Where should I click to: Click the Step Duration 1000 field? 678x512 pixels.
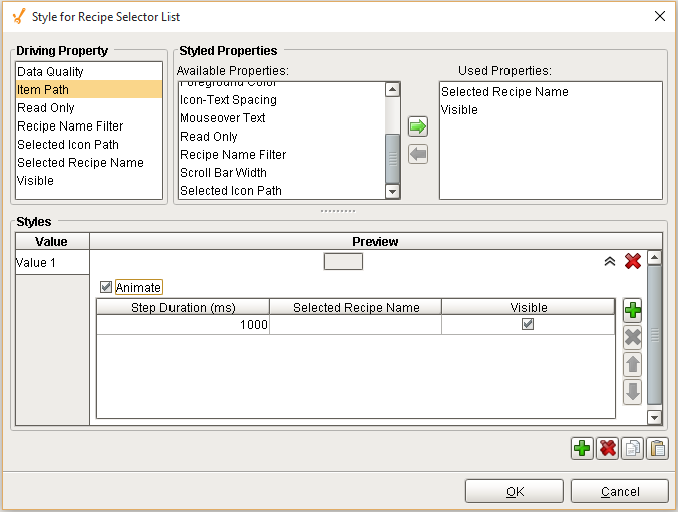182,325
